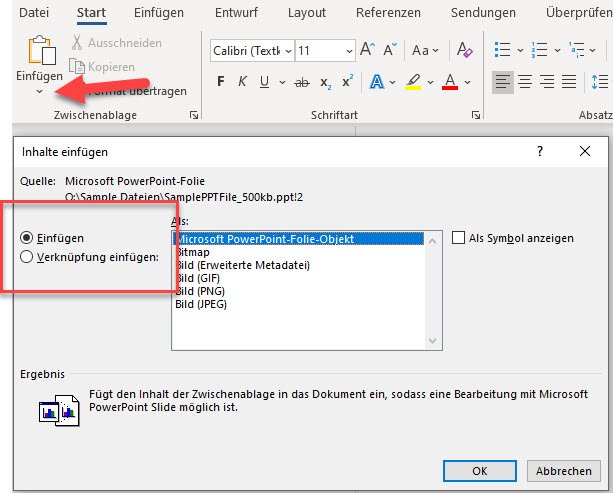Clear all formatting with the eraser A icon
613x493 pixels.
click(464, 50)
